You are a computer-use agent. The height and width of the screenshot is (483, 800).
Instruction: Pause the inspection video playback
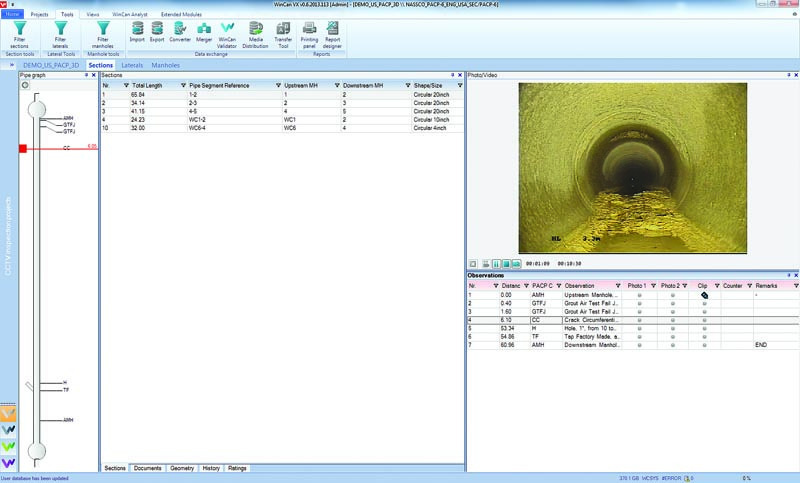pos(494,264)
